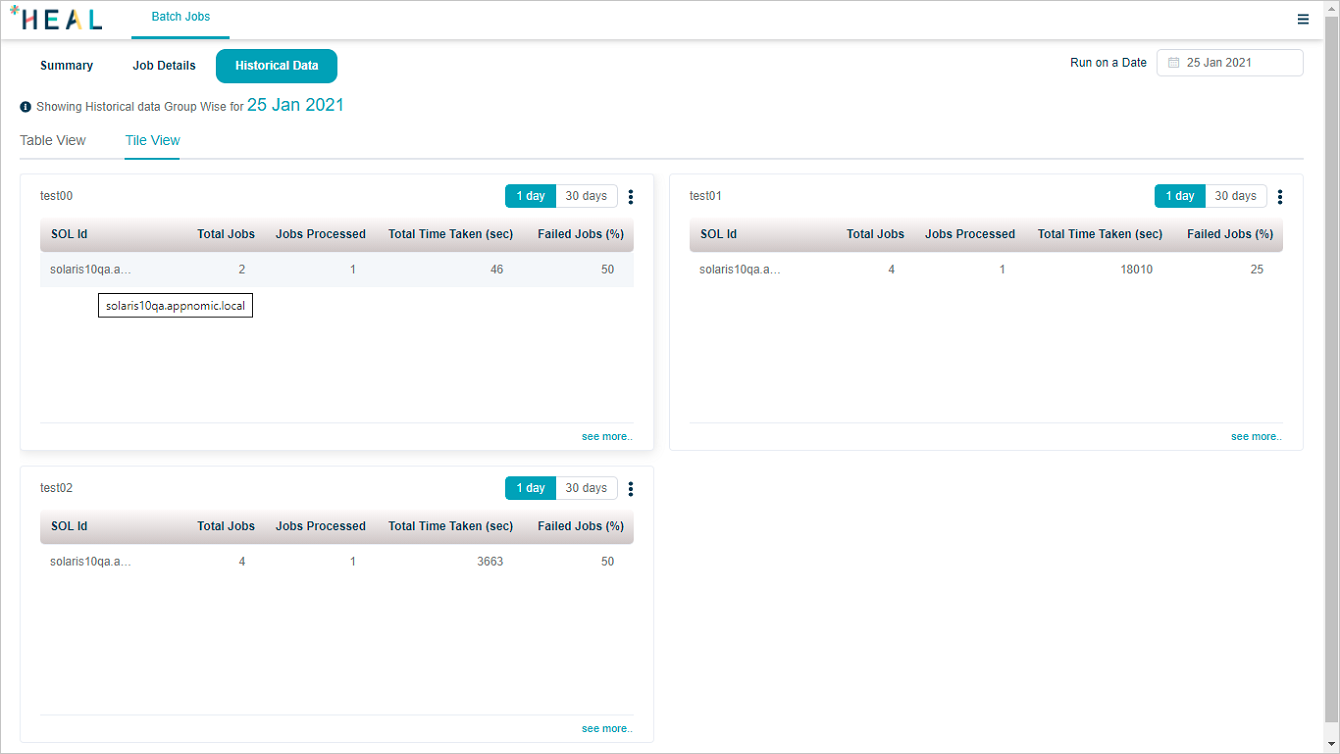Select the Batch Jobs navigation item

click(180, 17)
